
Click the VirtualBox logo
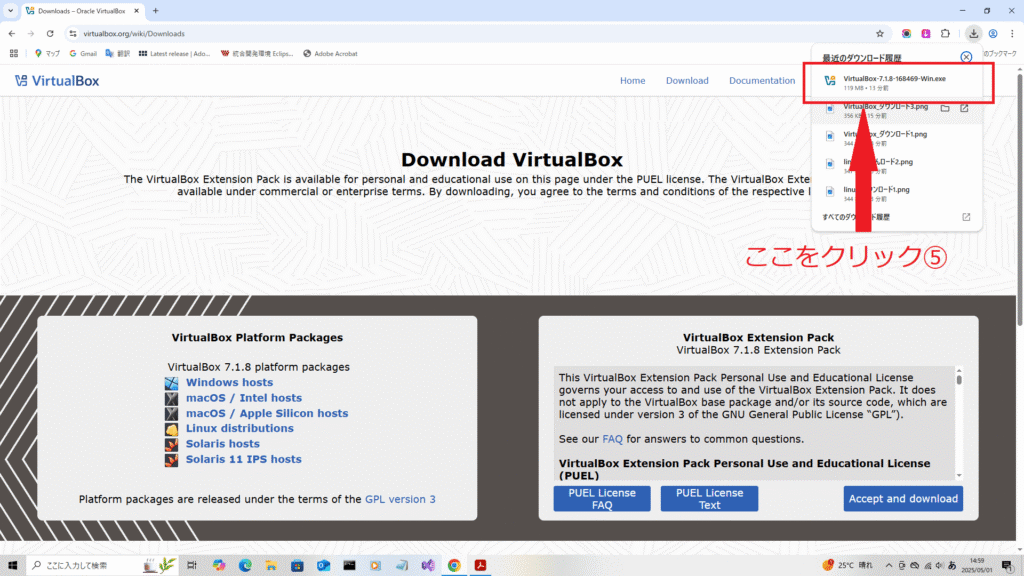tap(57, 80)
